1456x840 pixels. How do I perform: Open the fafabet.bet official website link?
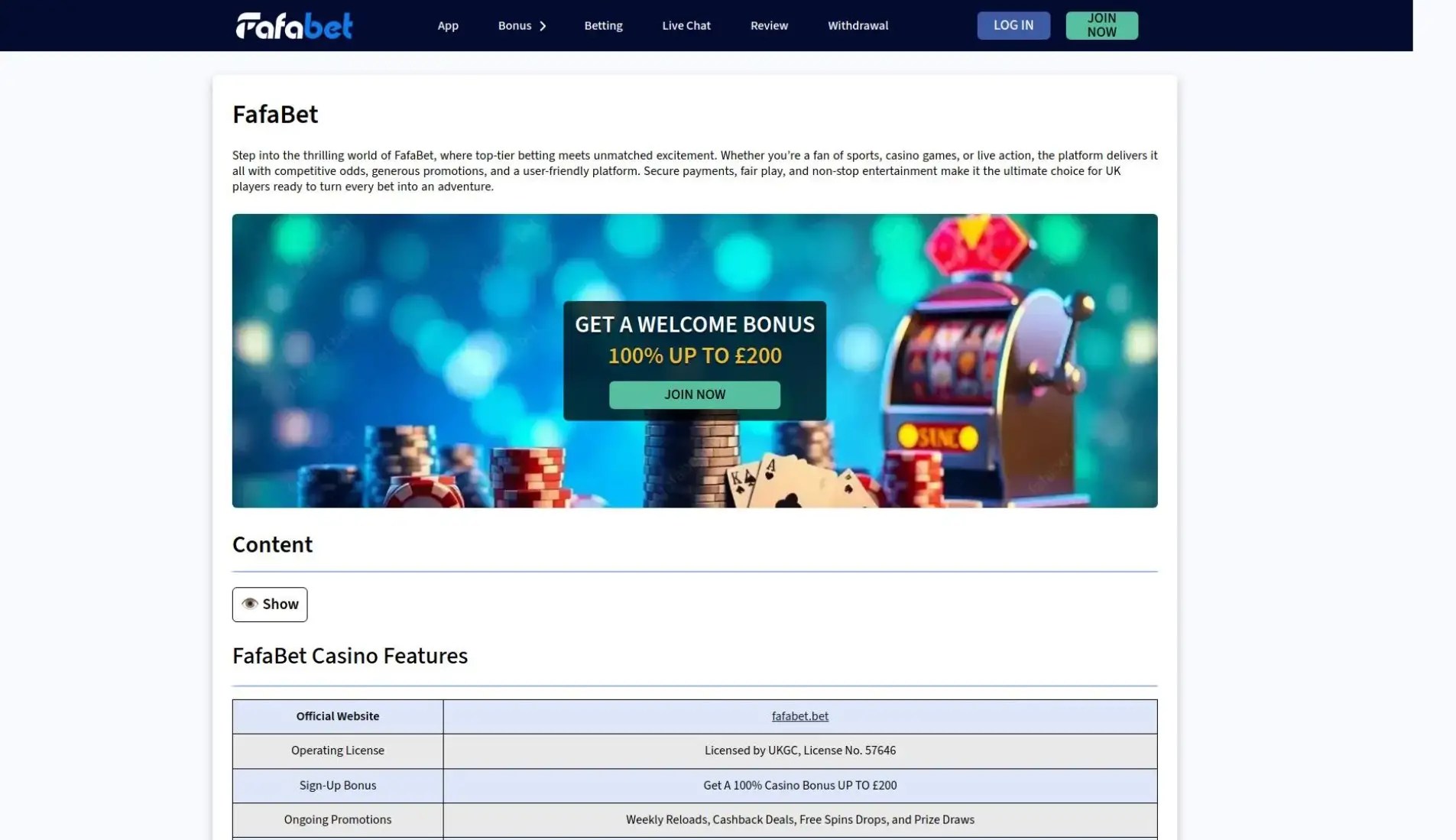click(x=799, y=716)
